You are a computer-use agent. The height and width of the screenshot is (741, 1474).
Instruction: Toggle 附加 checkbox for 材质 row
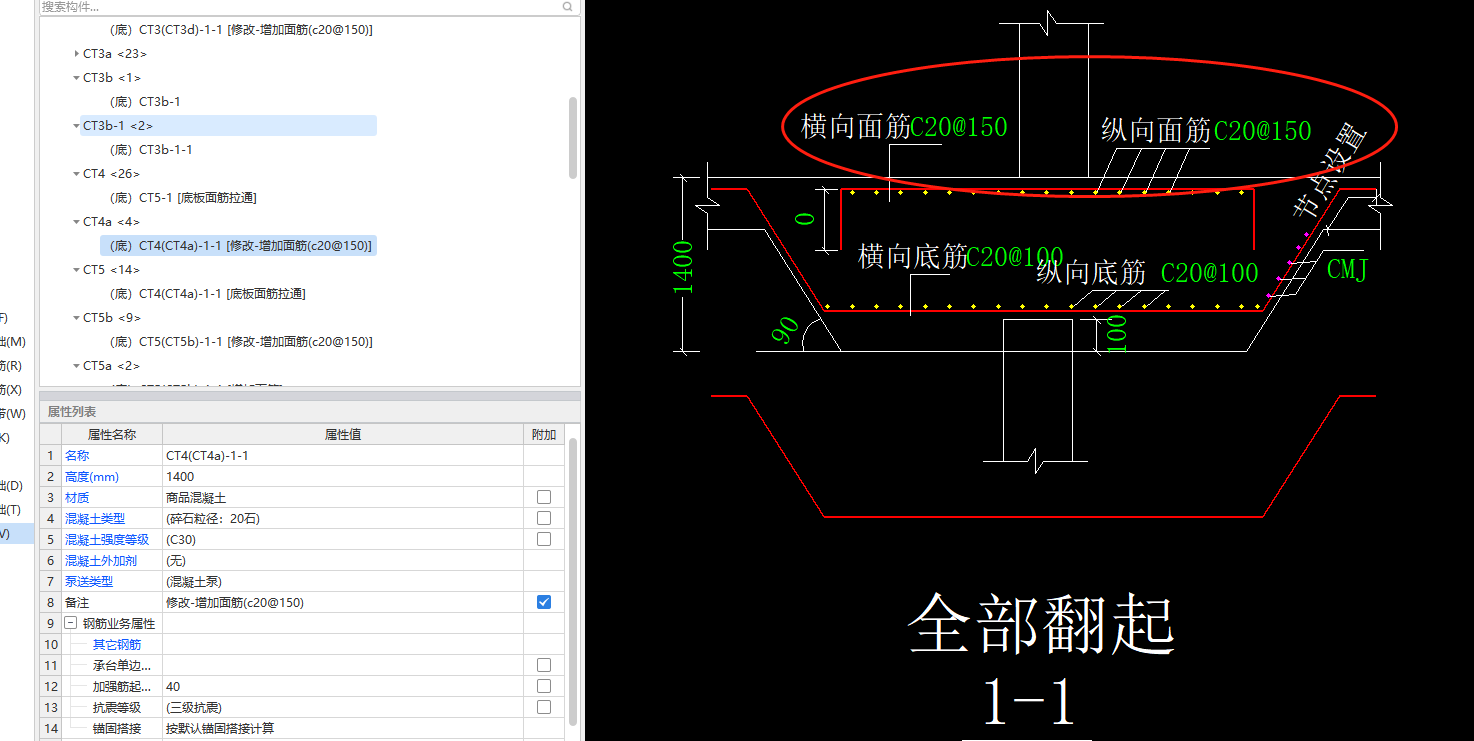pos(544,497)
